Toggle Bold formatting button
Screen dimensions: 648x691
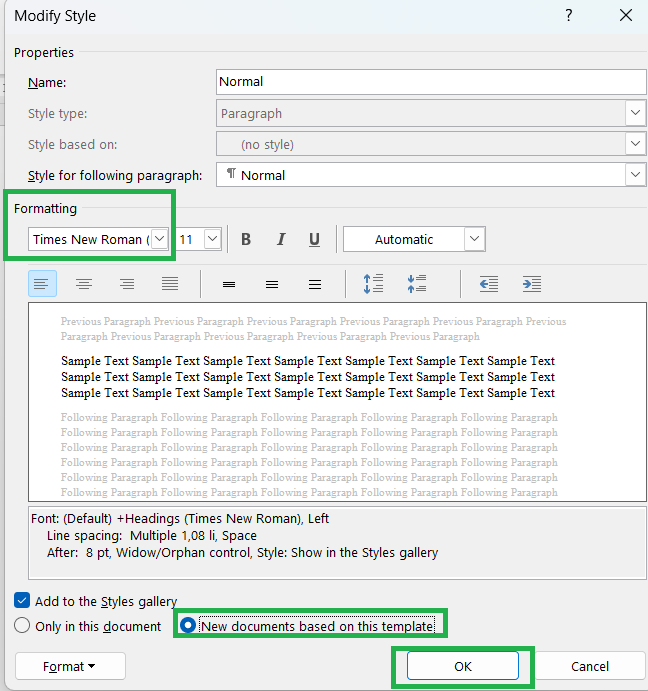[246, 239]
